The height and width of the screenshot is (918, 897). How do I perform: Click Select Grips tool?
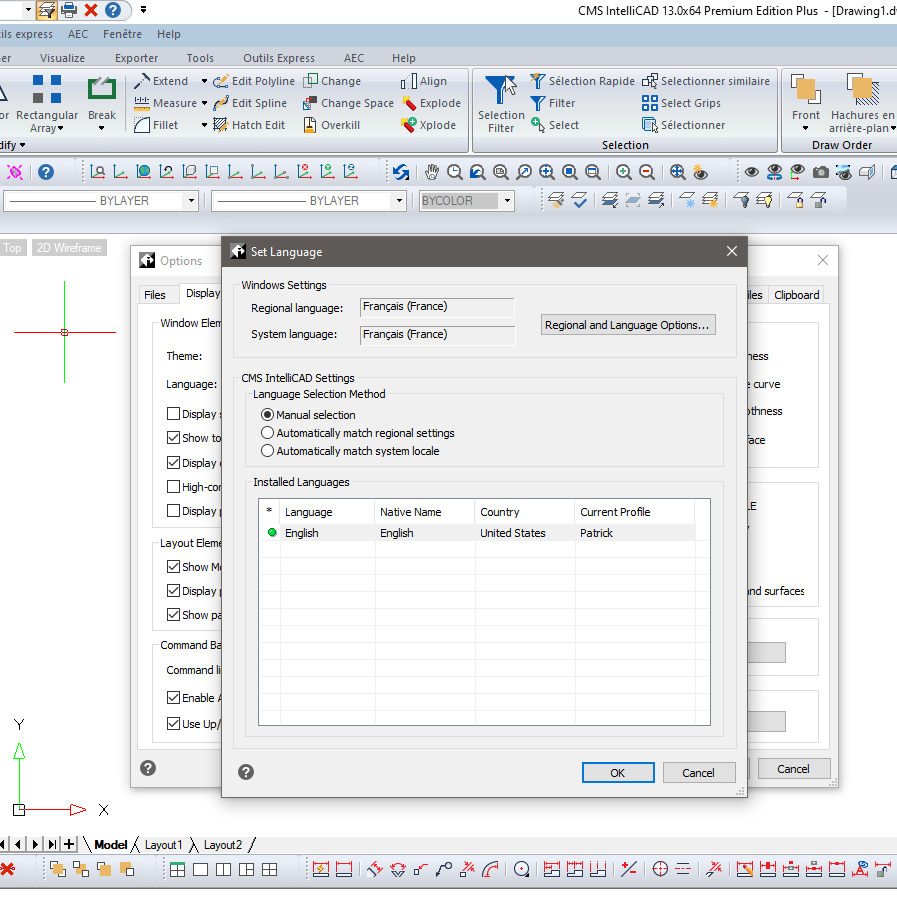tap(682, 103)
